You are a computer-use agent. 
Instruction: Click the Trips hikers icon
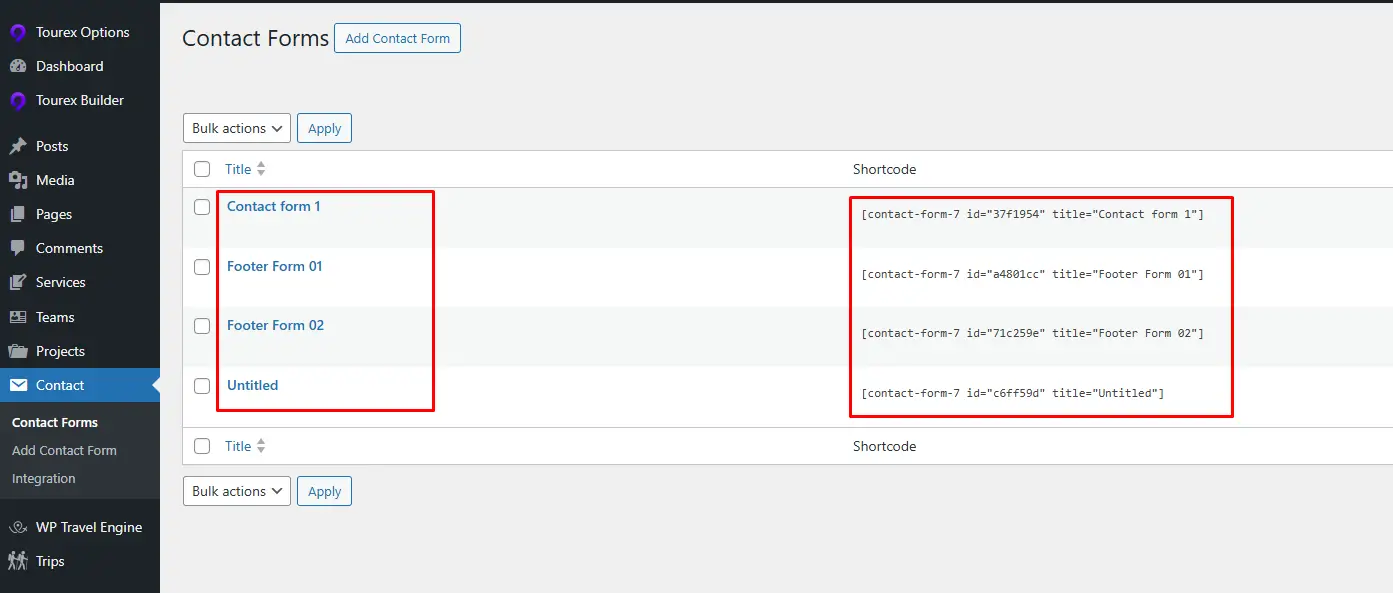click(17, 561)
